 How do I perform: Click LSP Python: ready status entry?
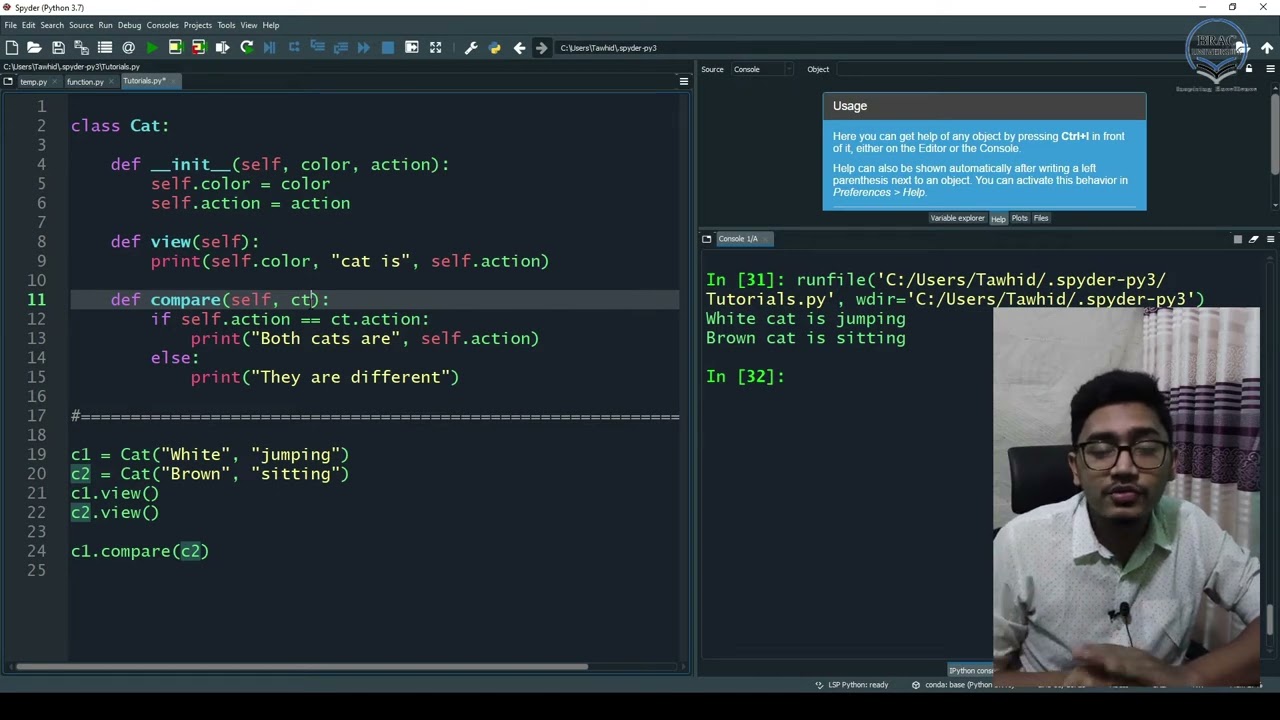click(x=851, y=685)
